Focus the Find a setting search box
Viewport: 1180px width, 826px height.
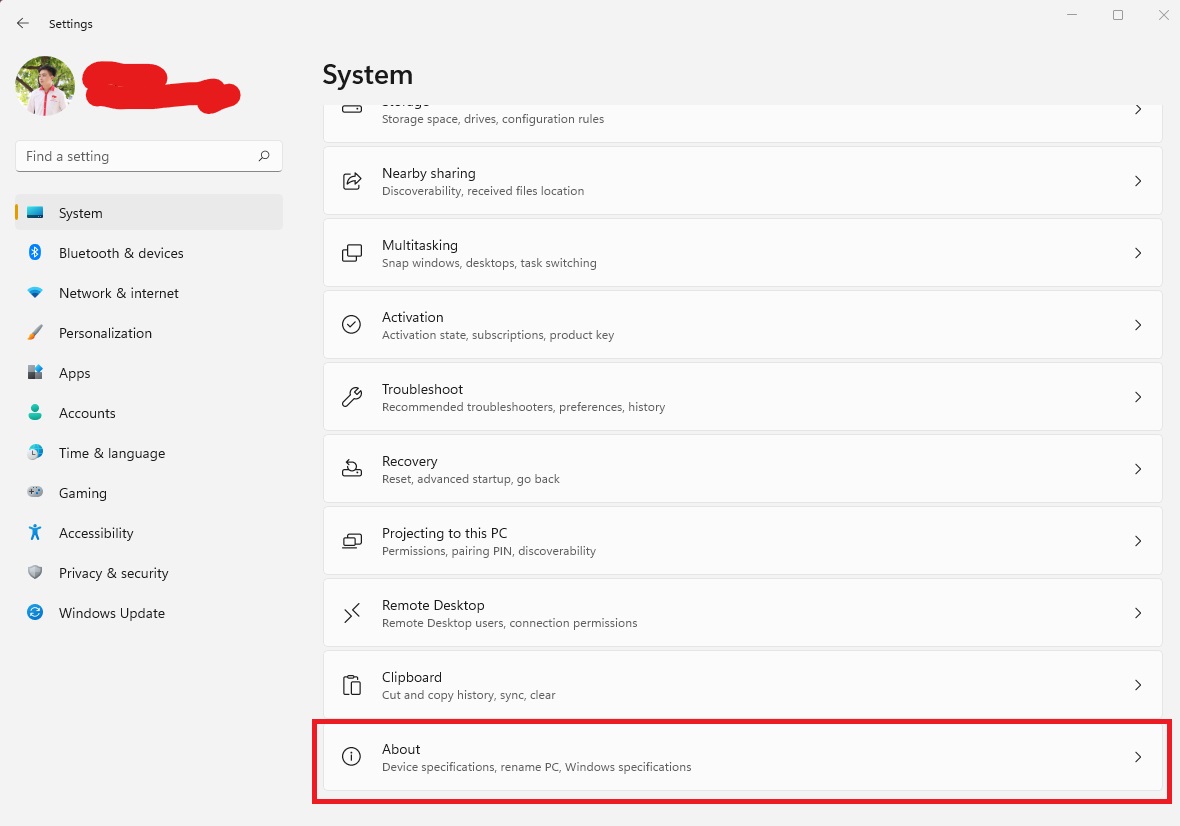pos(135,156)
